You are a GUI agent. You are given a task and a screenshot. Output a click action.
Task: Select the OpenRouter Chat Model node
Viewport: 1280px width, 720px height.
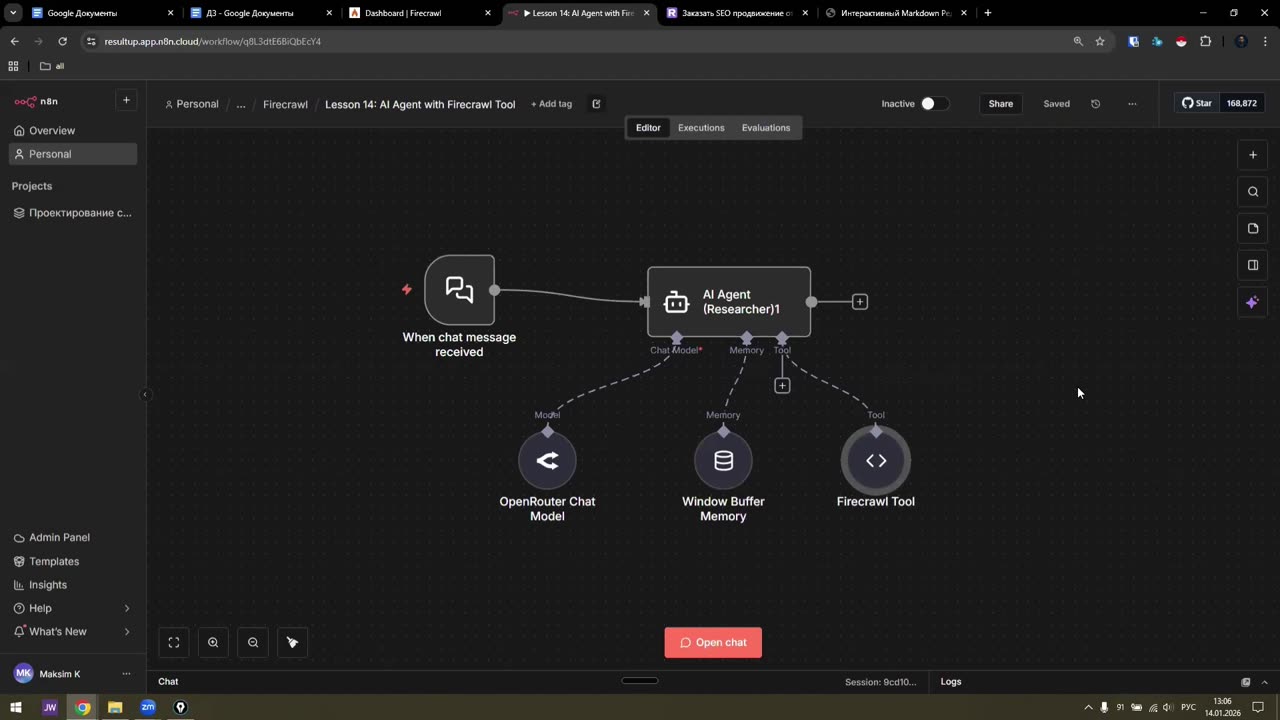tap(547, 460)
